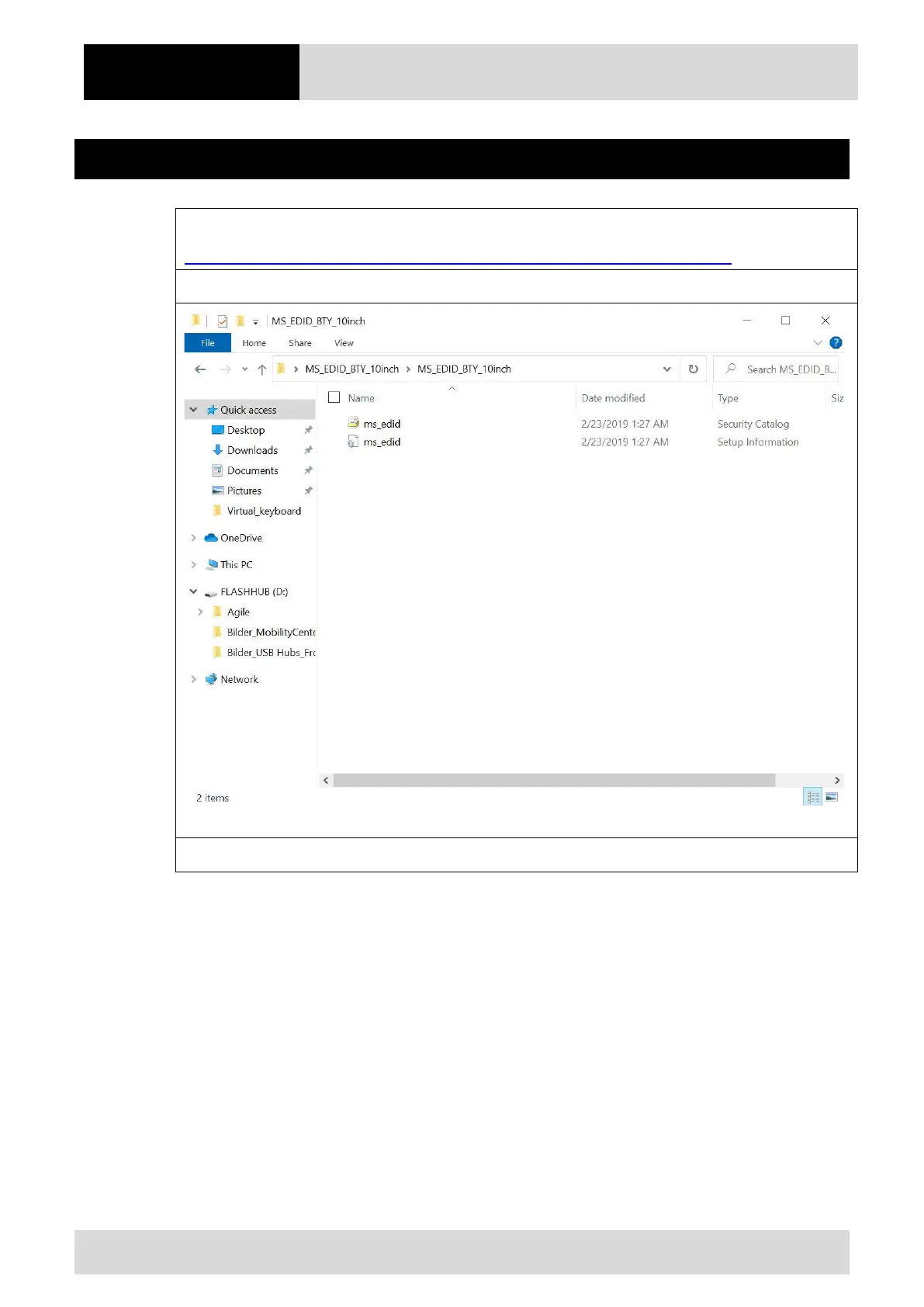Click the New folder title-bar icon
The height and width of the screenshot is (1307, 924).
[x=240, y=321]
